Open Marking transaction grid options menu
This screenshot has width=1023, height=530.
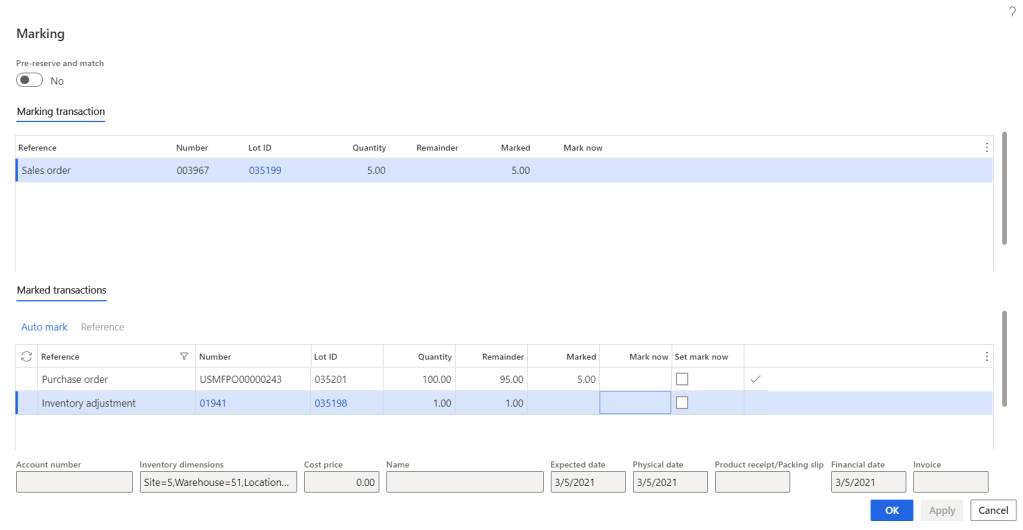tap(987, 148)
